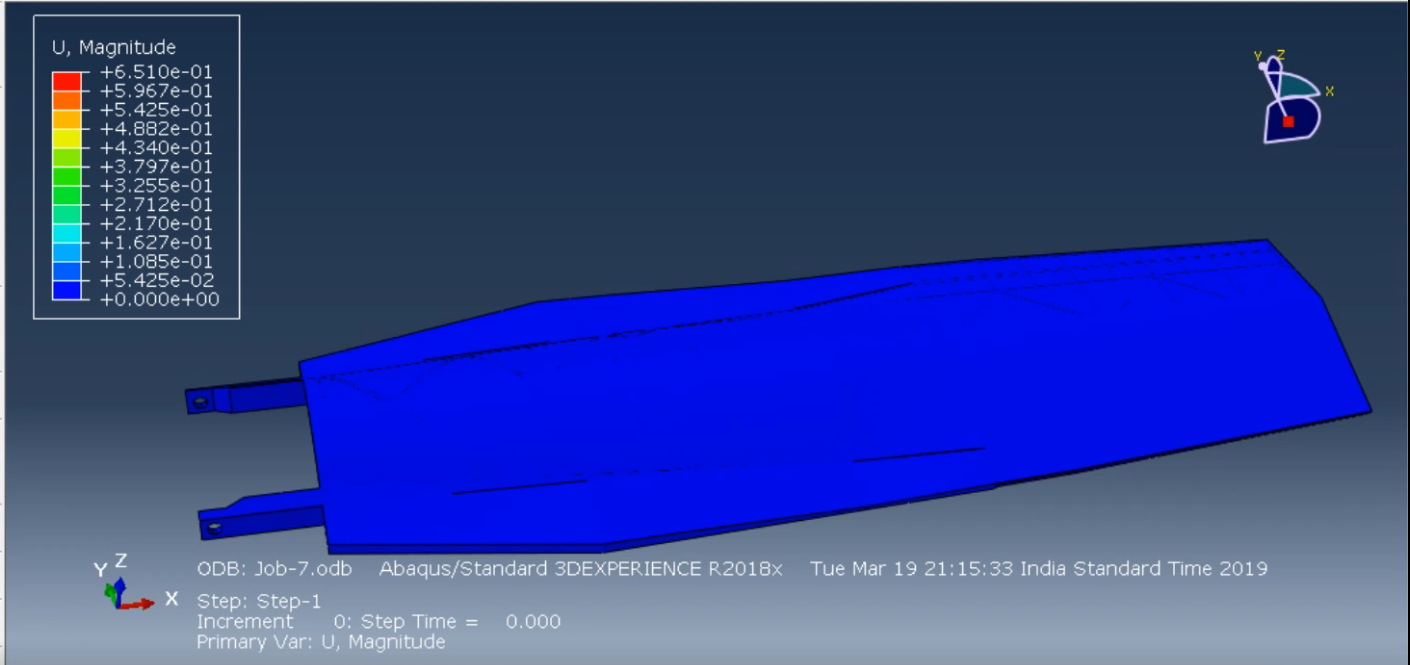Click the Primary Var: U, Magnitude line
The height and width of the screenshot is (665, 1410).
(x=321, y=642)
